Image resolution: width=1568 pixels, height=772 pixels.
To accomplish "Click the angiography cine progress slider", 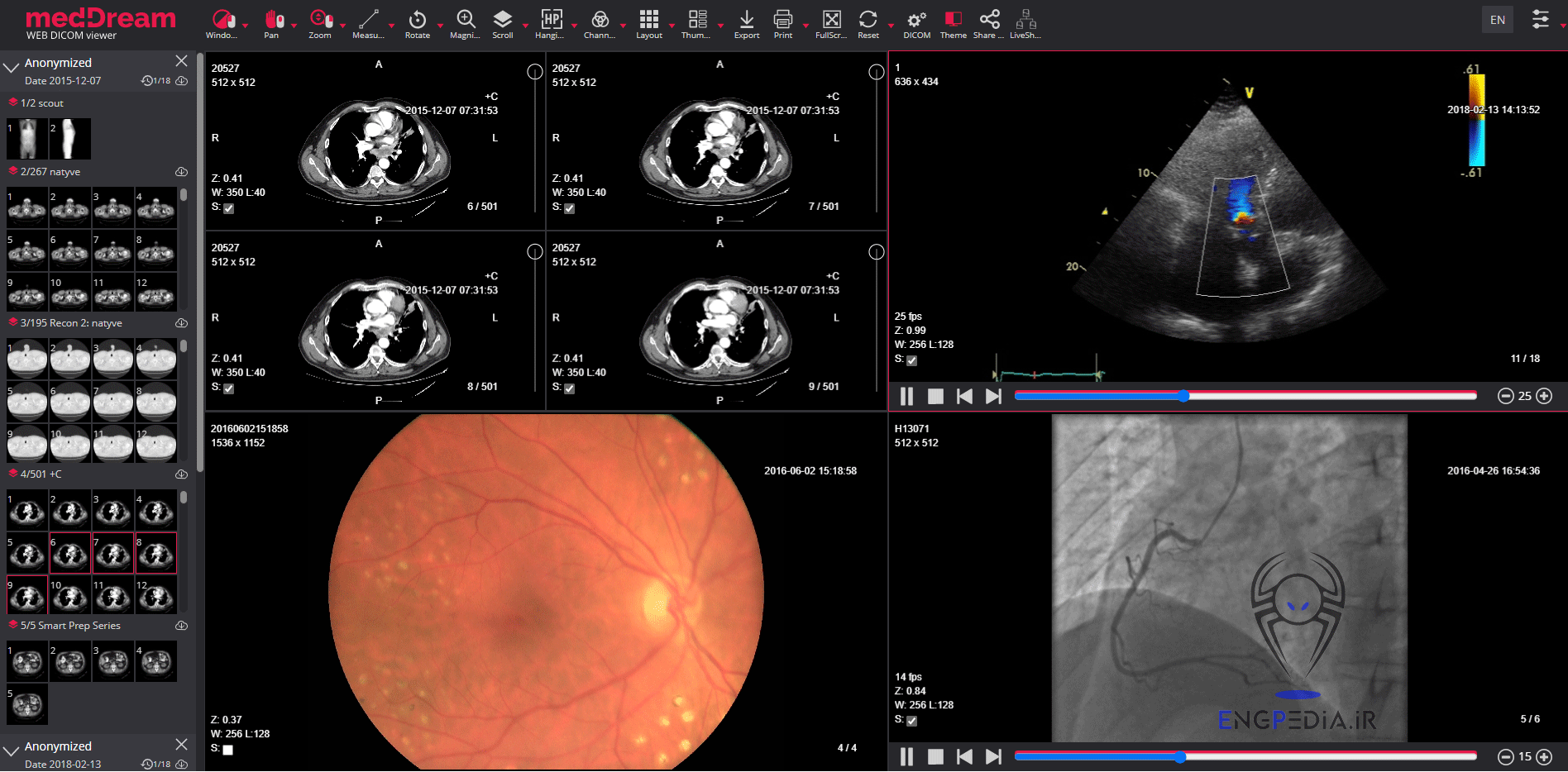I will pos(1245,756).
